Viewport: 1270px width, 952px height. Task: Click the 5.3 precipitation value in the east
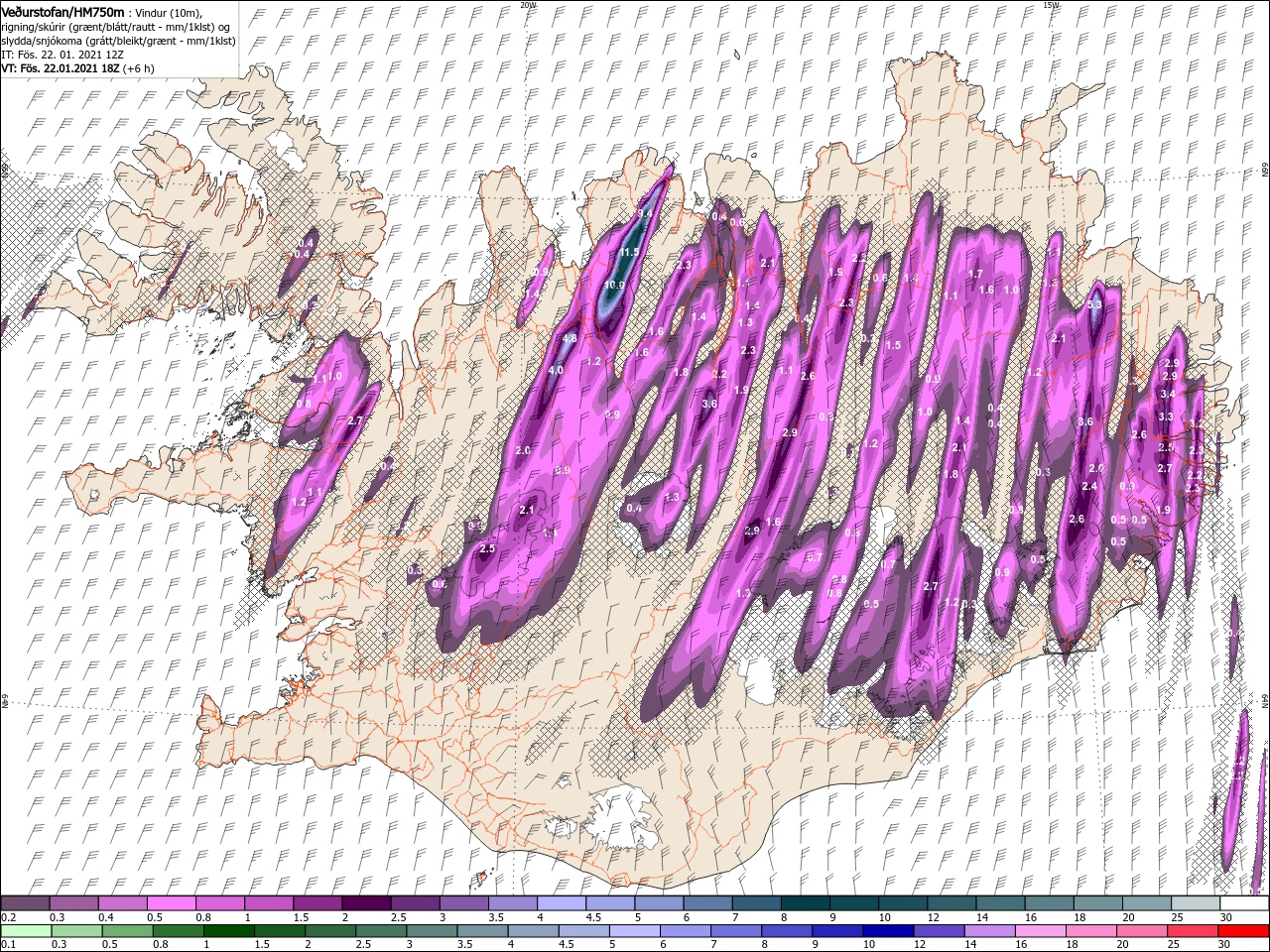coord(1094,305)
